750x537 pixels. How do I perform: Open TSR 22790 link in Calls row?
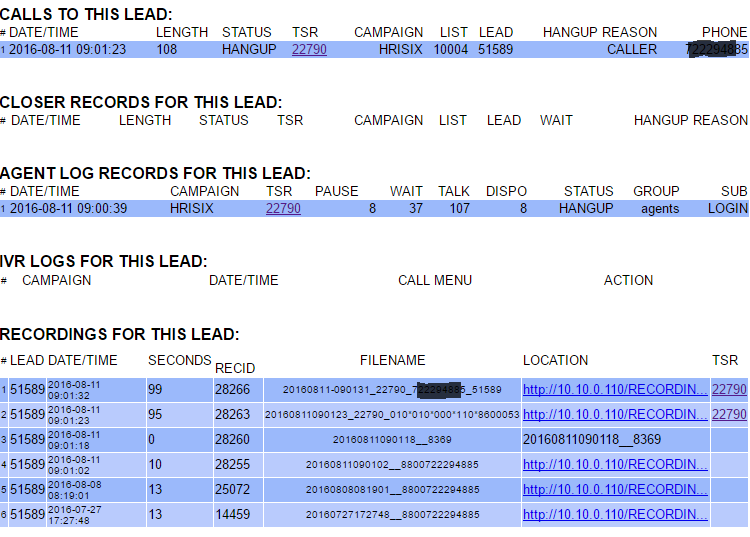click(309, 49)
